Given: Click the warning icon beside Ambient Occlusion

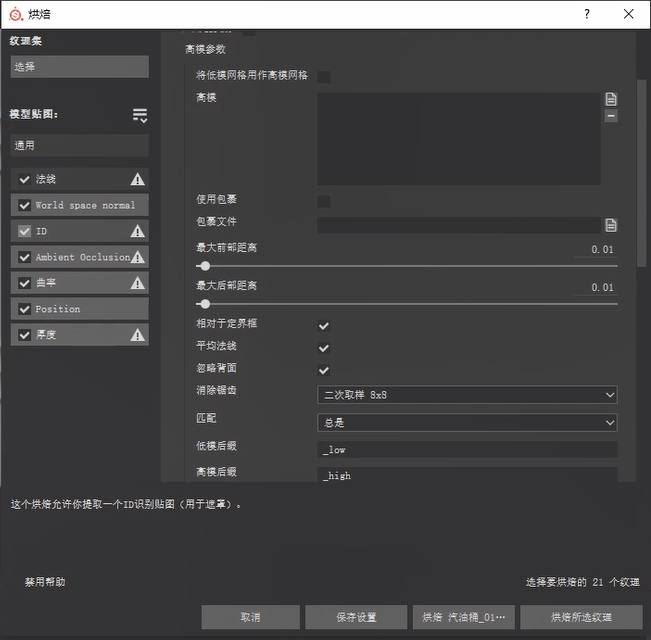Looking at the screenshot, I should pyautogui.click(x=137, y=258).
